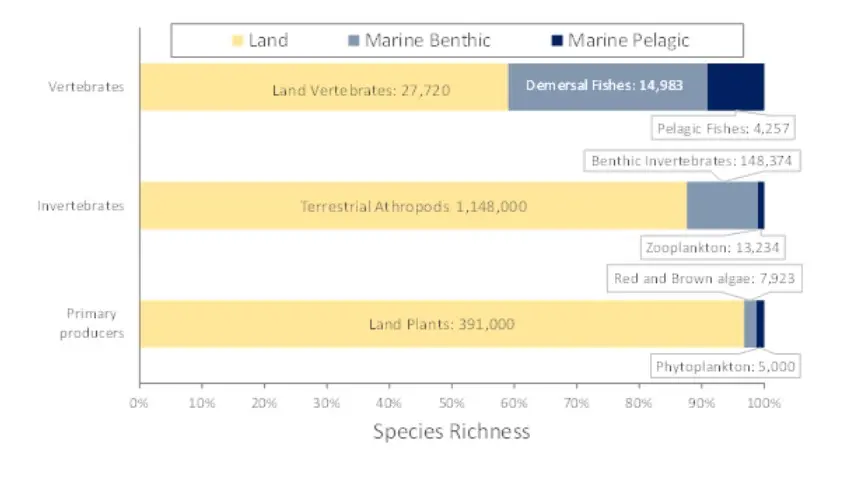Click the Invertebrates category axis label
This screenshot has height=479, width=862.
click(81, 206)
